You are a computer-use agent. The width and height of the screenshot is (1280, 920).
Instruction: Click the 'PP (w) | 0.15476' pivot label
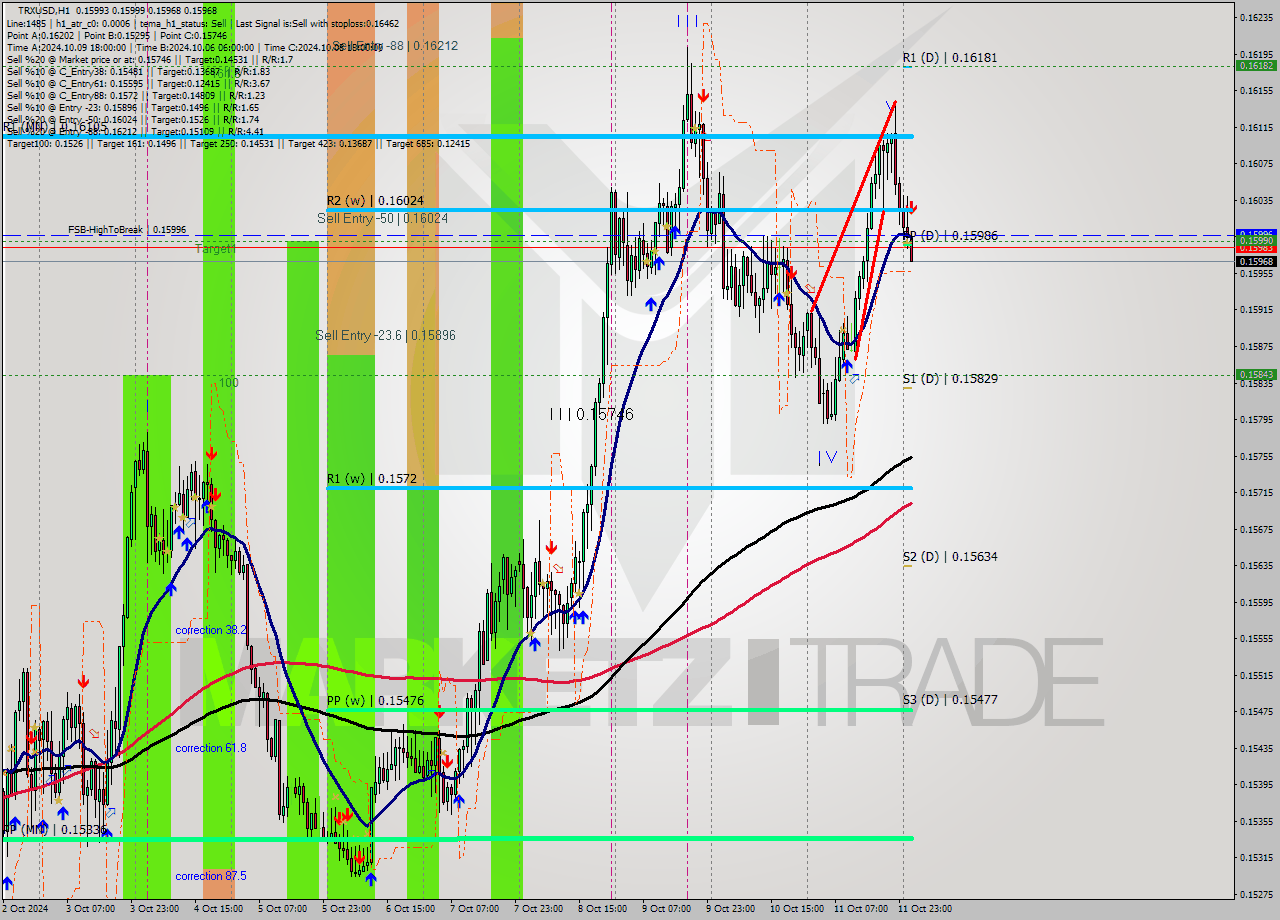click(x=375, y=701)
